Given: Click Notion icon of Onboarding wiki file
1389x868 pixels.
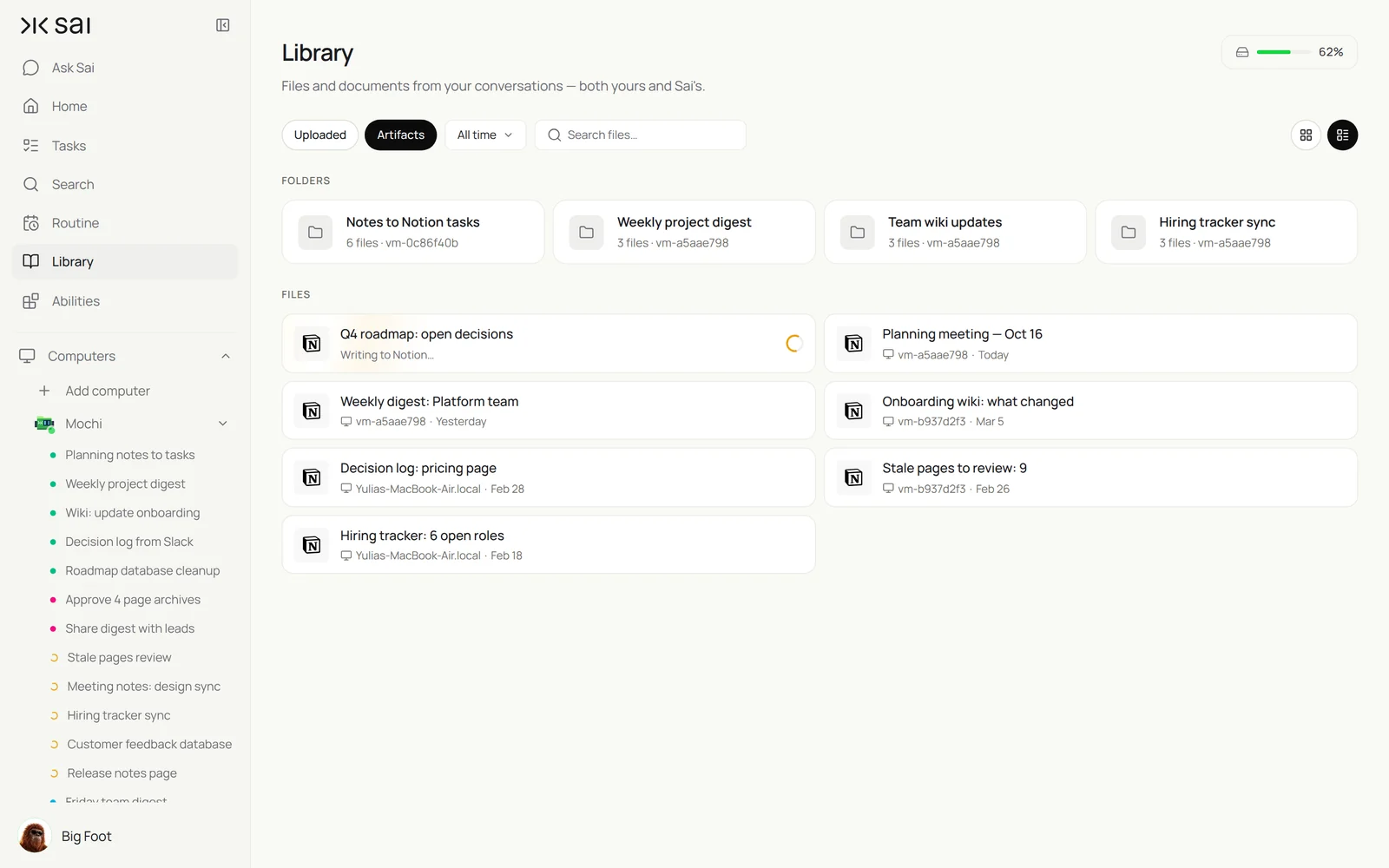Looking at the screenshot, I should (x=853, y=411).
